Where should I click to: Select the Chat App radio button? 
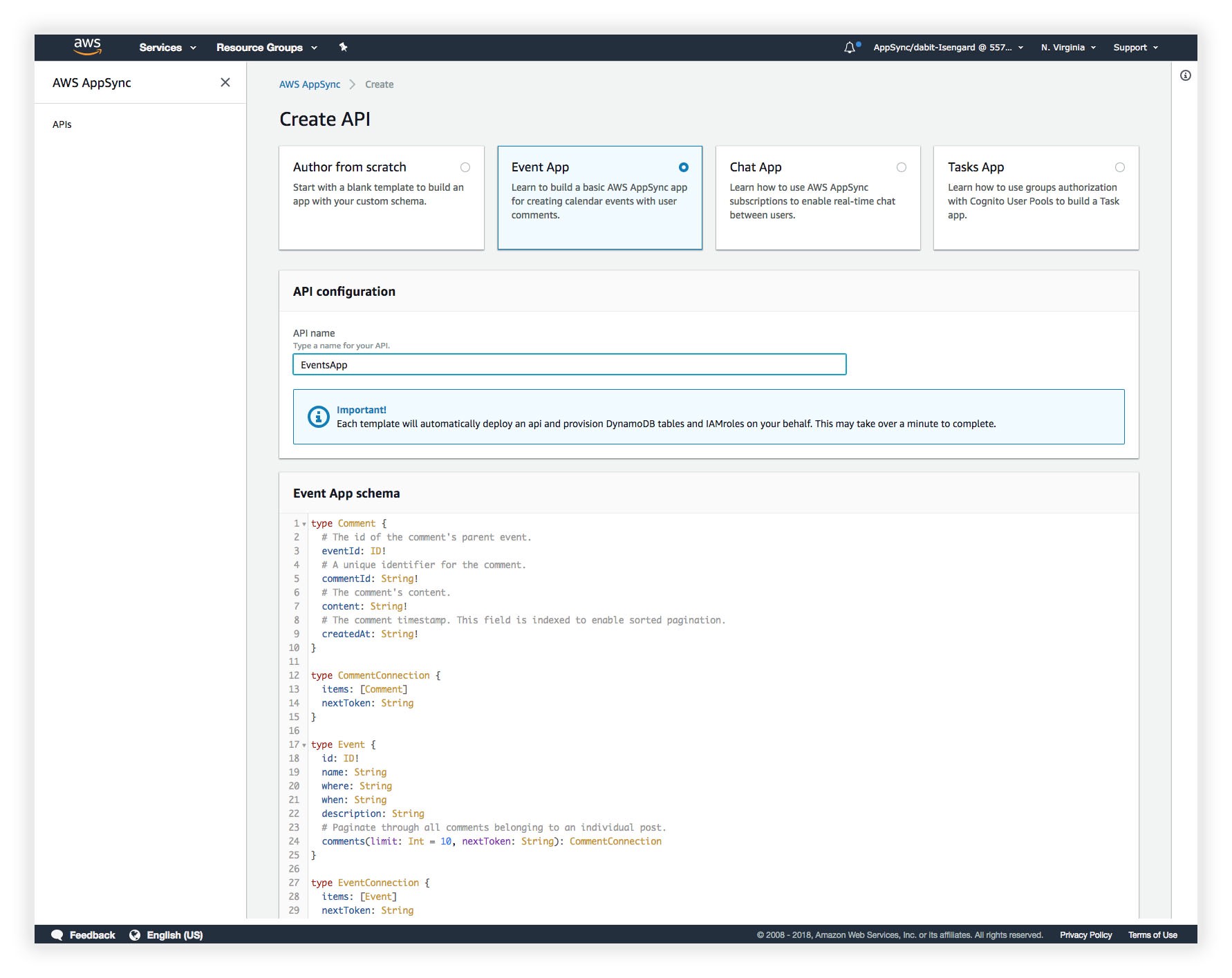pos(901,167)
